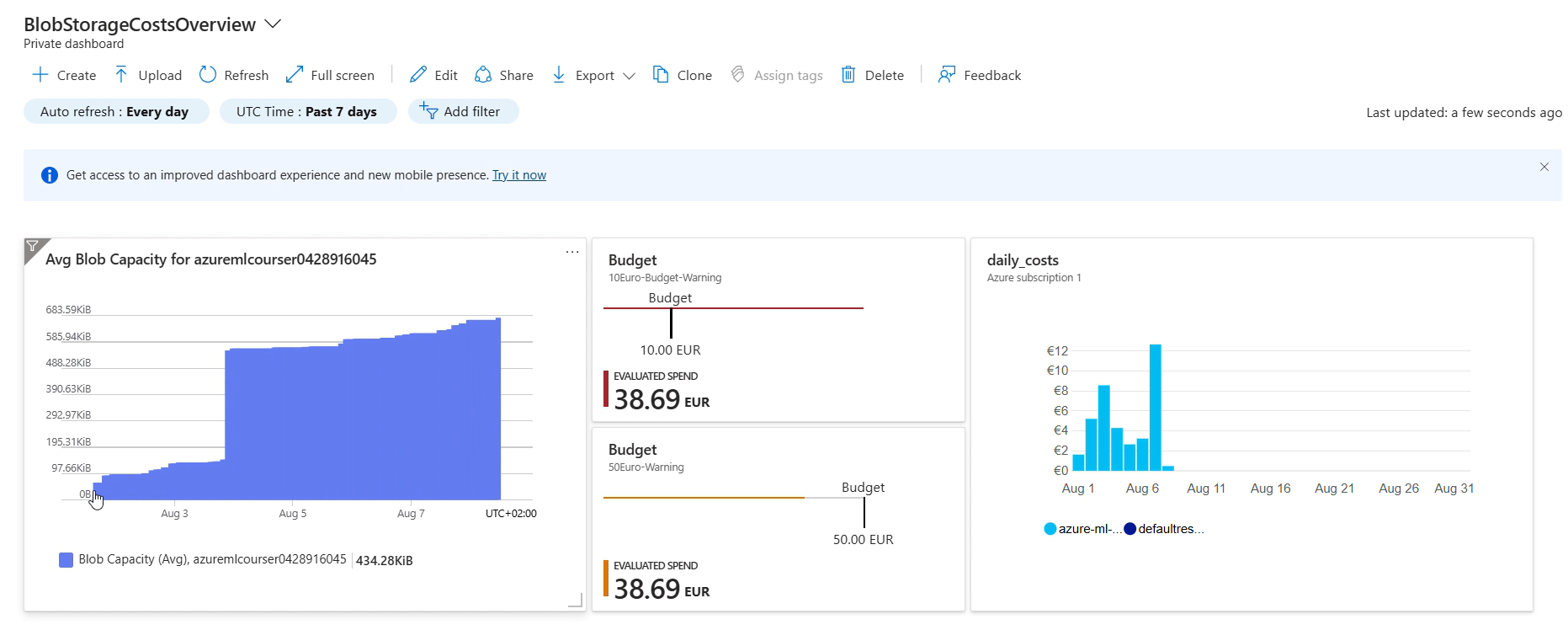The image size is (1568, 630).
Task: Click the Delete trash icon
Action: (848, 75)
